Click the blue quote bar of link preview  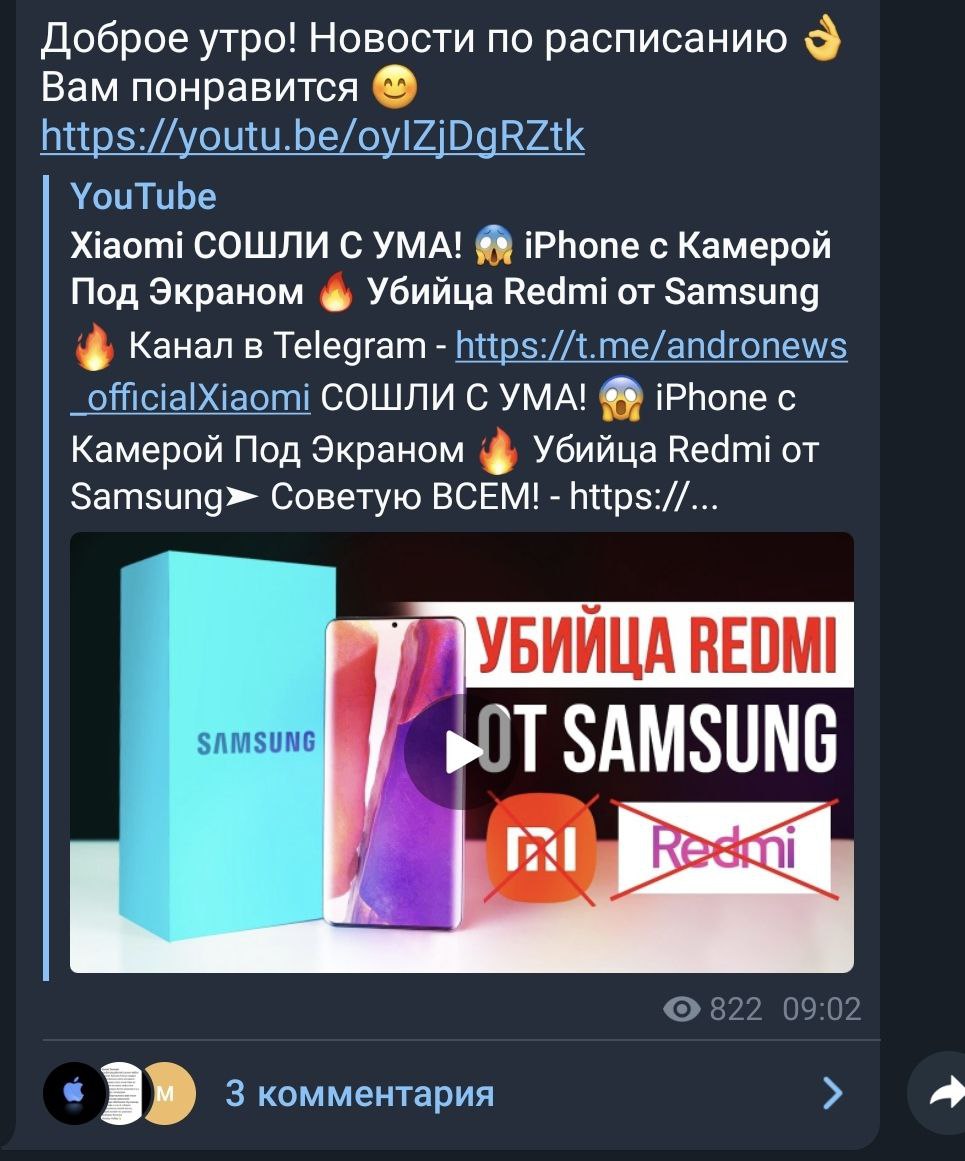[x=46, y=578]
